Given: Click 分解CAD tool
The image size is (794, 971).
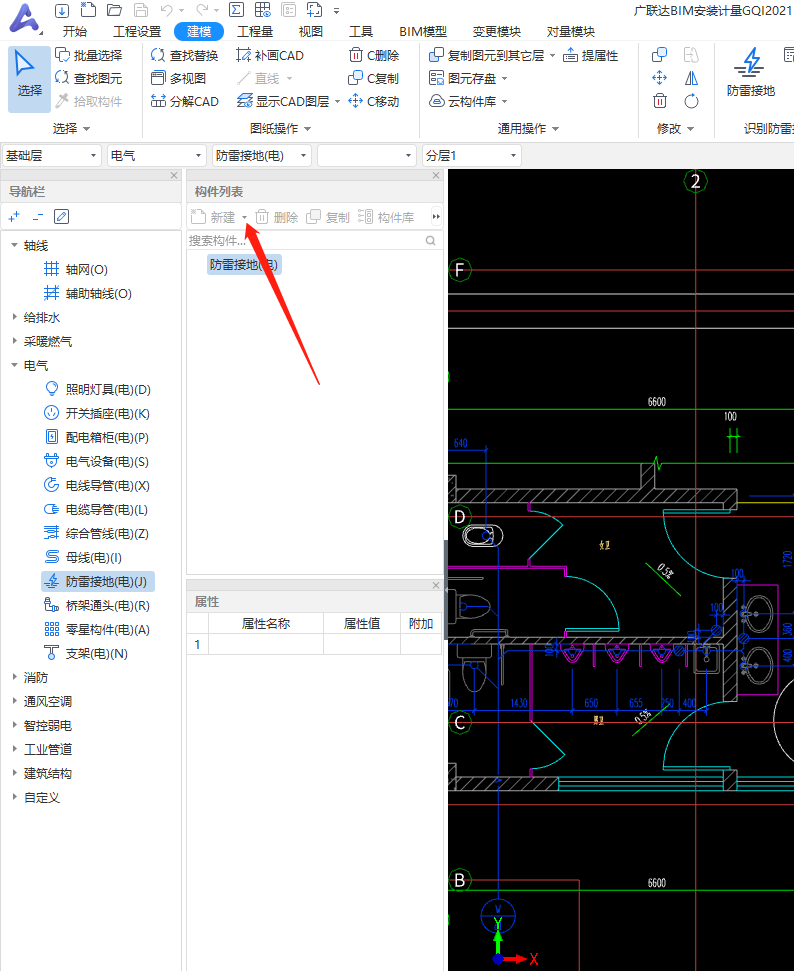Looking at the screenshot, I should point(185,101).
